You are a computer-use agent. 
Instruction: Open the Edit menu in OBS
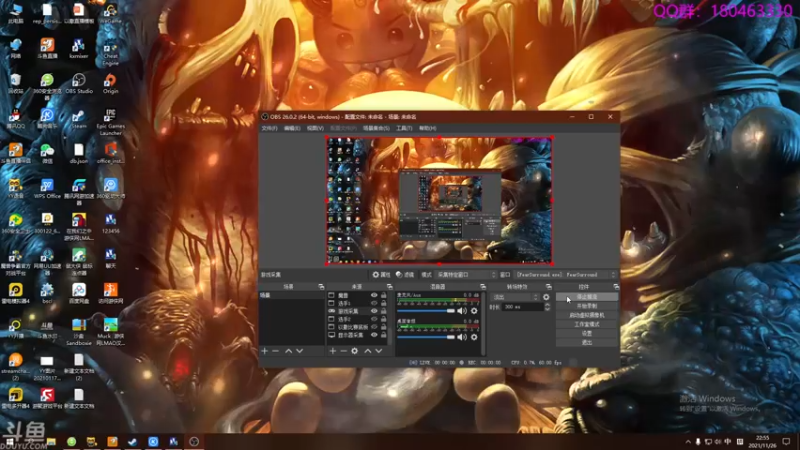tap(292, 128)
